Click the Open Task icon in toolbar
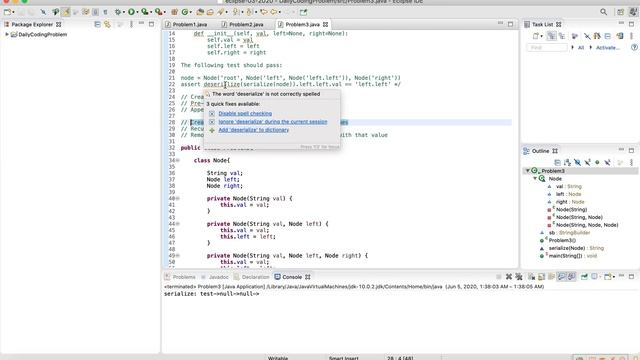Image resolution: width=640 pixels, height=360 pixels. tap(210, 12)
